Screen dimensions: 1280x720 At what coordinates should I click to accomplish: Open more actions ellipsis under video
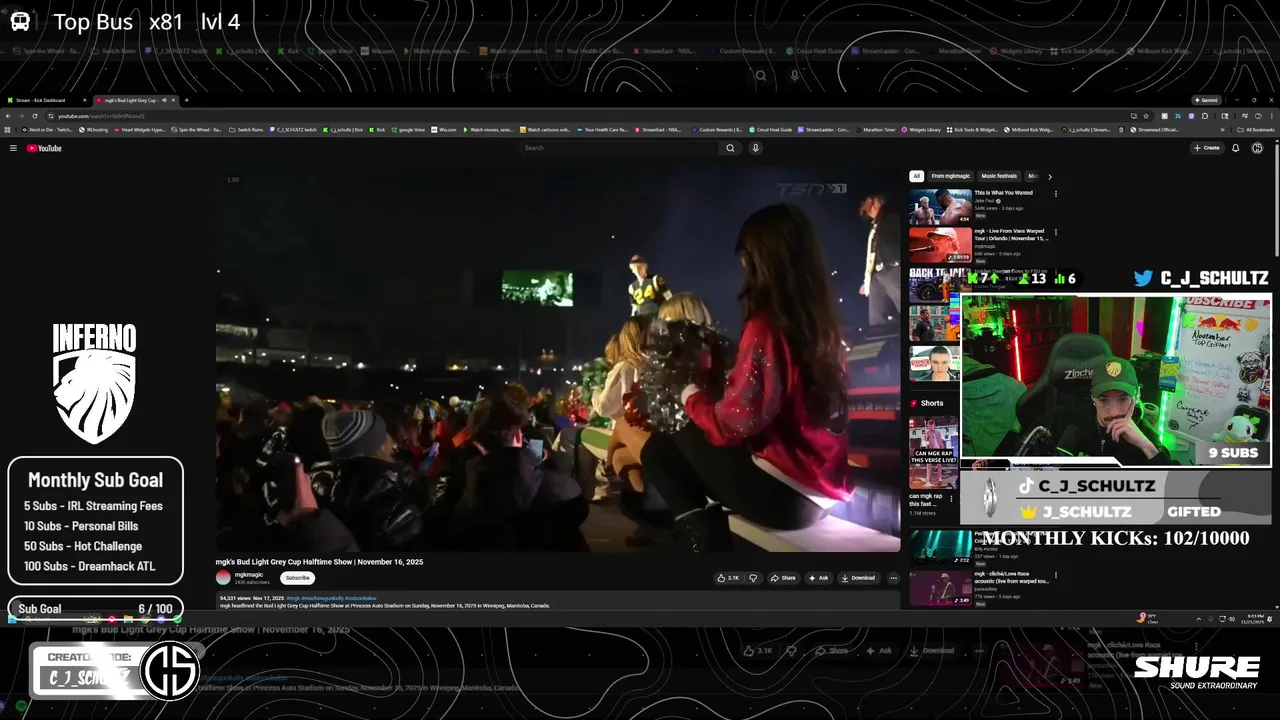click(893, 578)
